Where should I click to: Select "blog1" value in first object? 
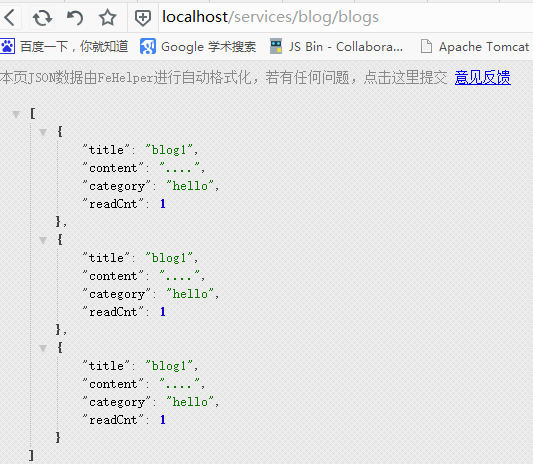pos(169,150)
